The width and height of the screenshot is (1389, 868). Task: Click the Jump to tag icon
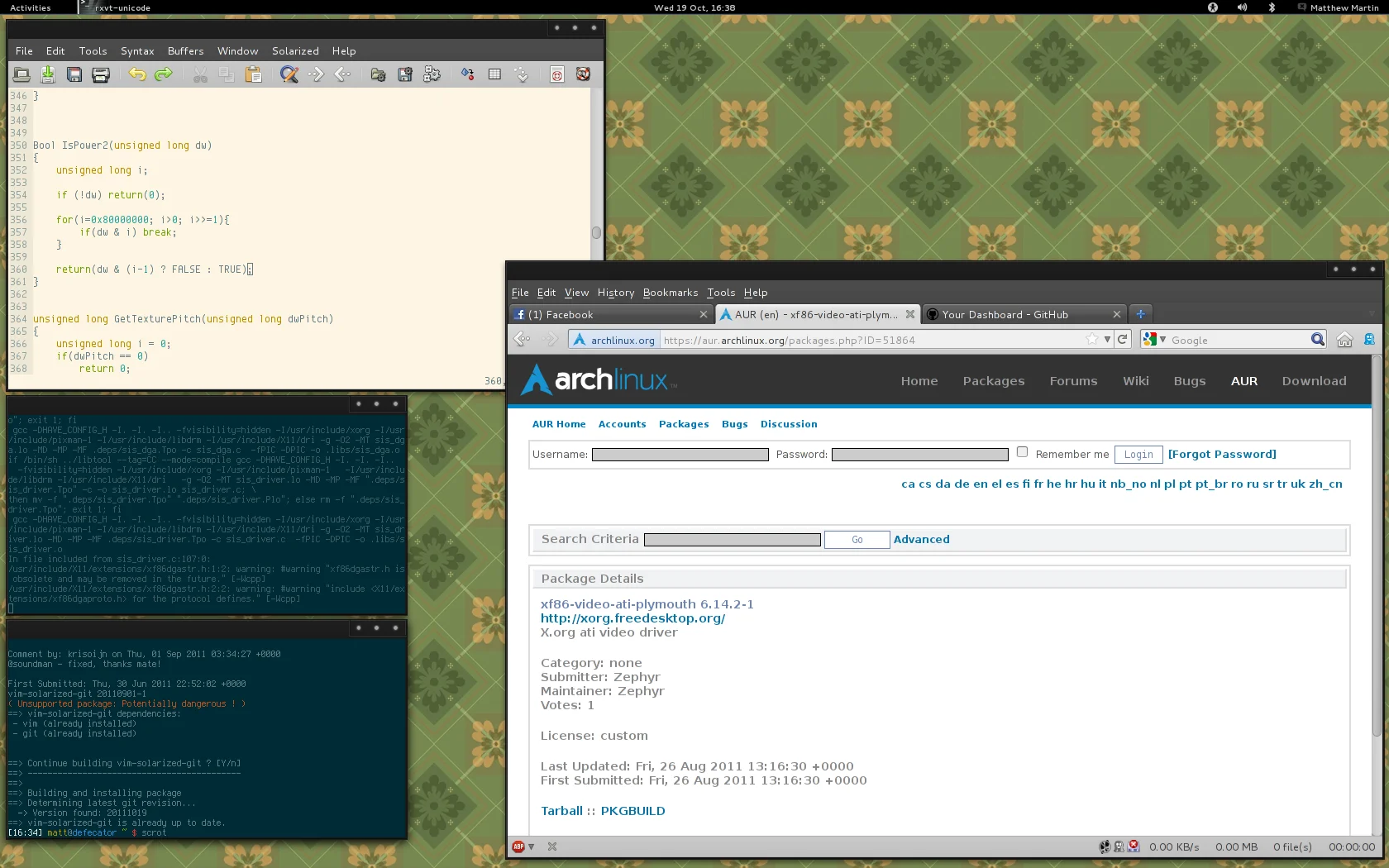pyautogui.click(x=521, y=74)
